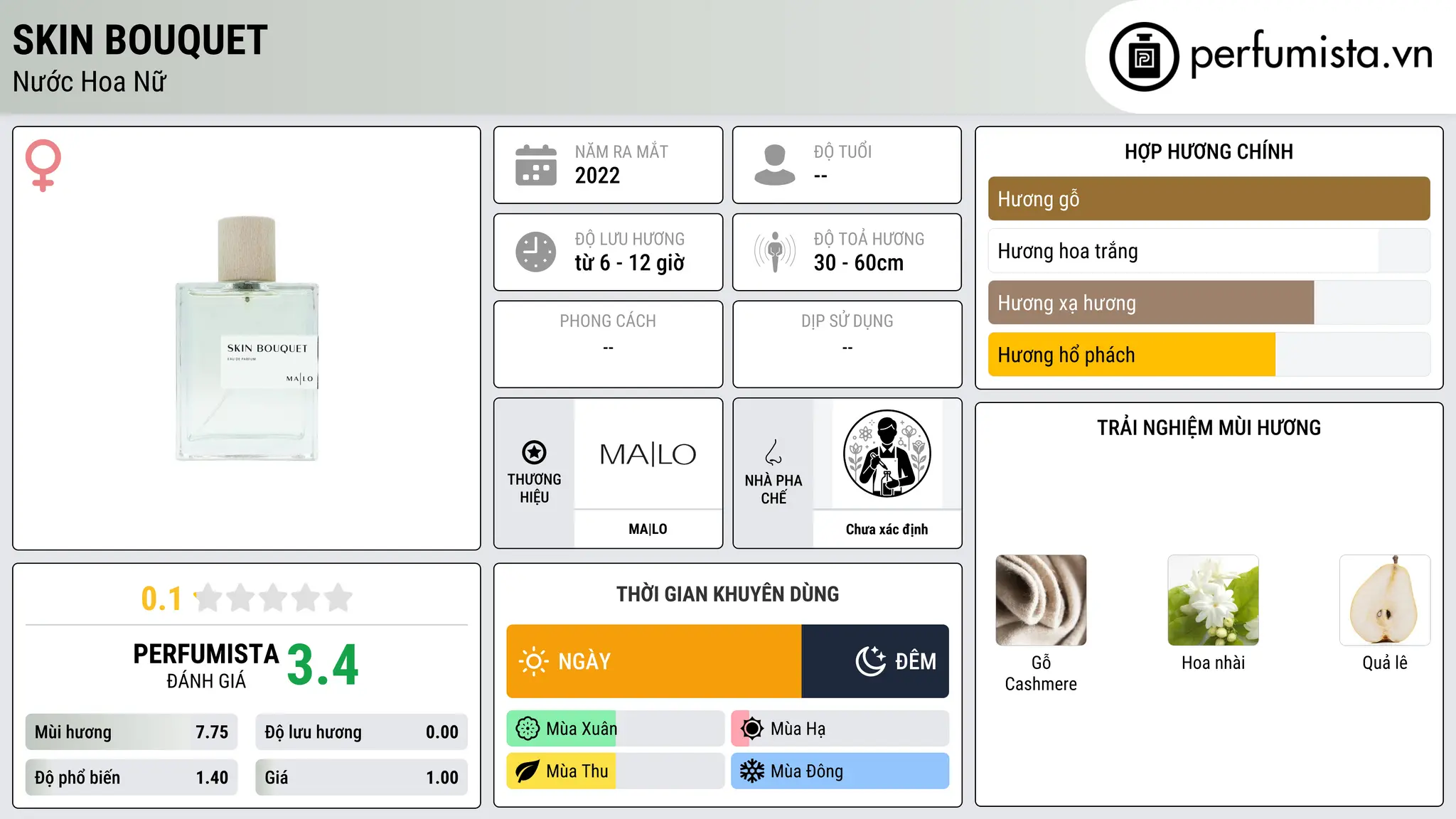Screen dimensions: 1456x819
Task: Click the Độ phổ biến 1.40 score row
Action: (132, 778)
